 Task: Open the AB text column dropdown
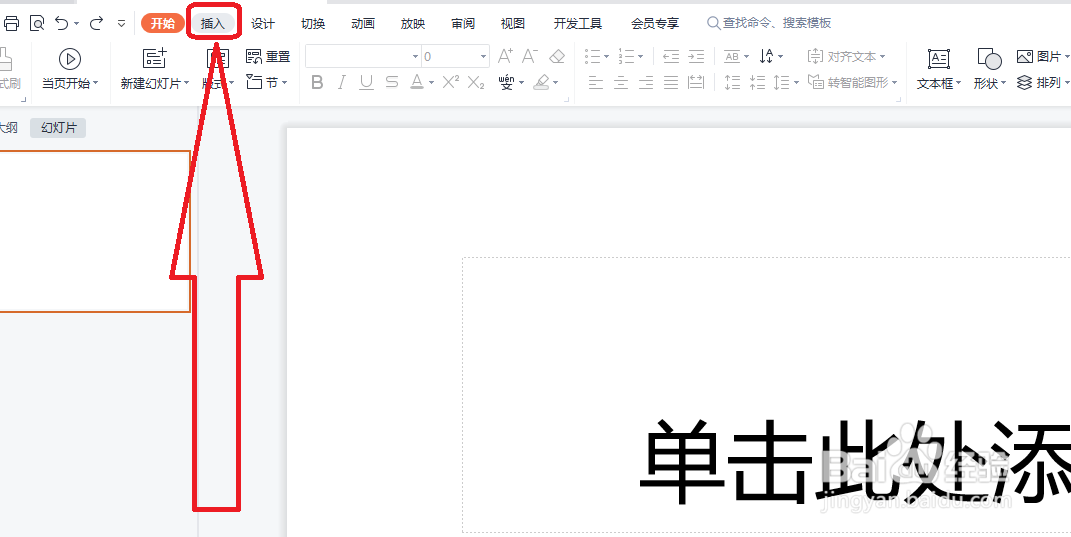[x=736, y=57]
